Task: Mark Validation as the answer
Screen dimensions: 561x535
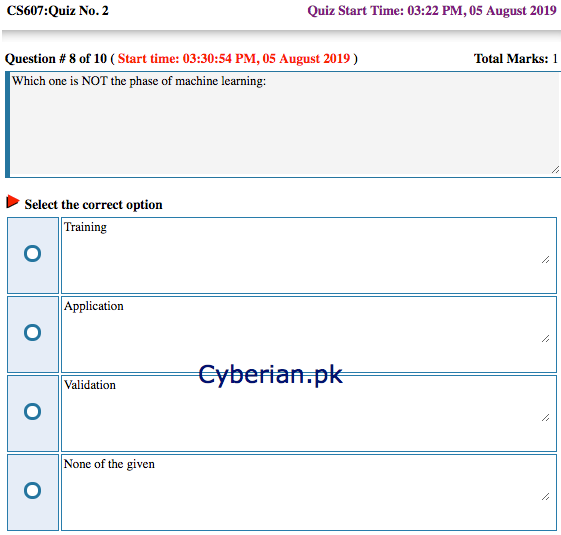Action: coord(33,412)
